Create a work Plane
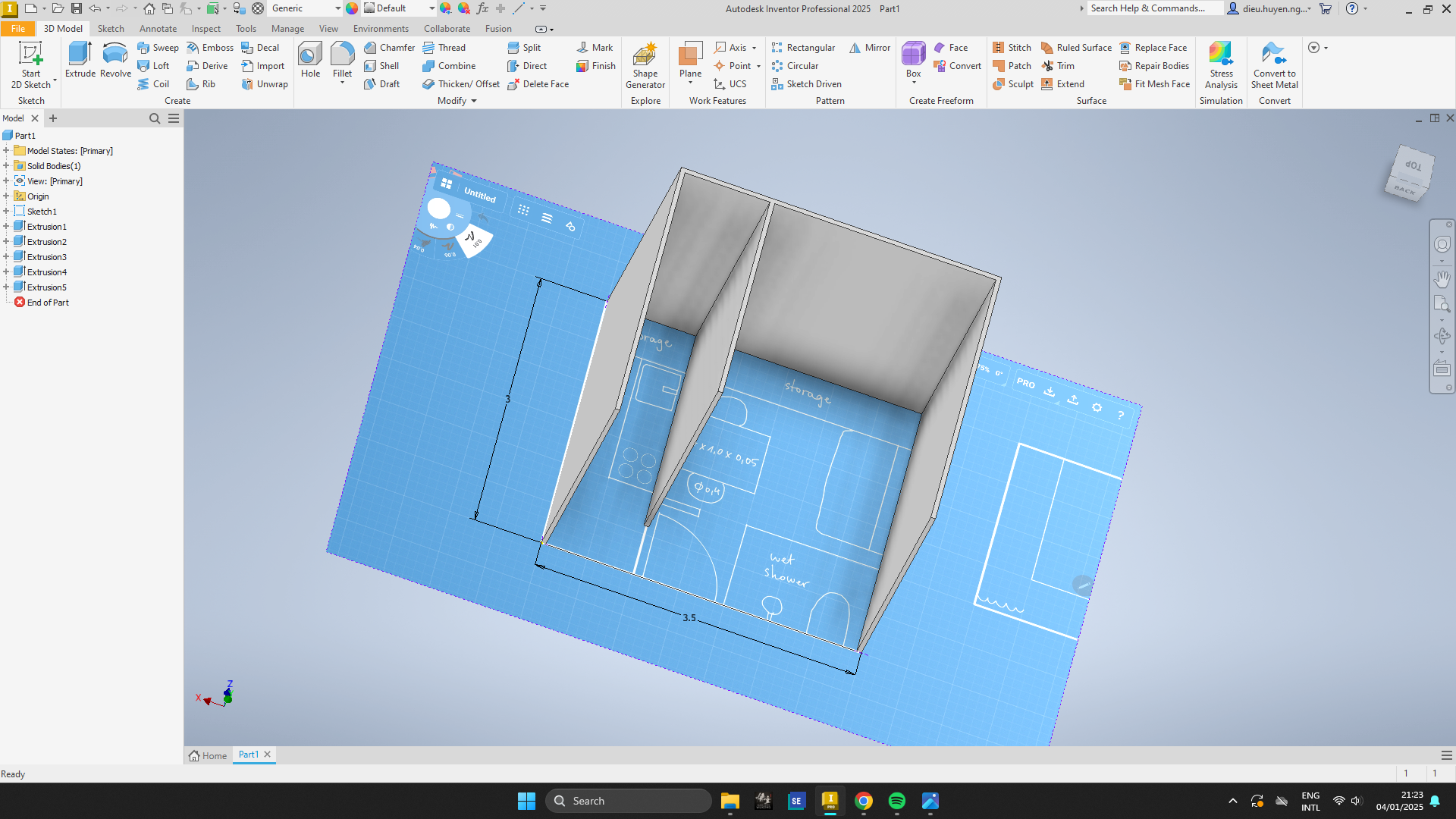 click(690, 60)
